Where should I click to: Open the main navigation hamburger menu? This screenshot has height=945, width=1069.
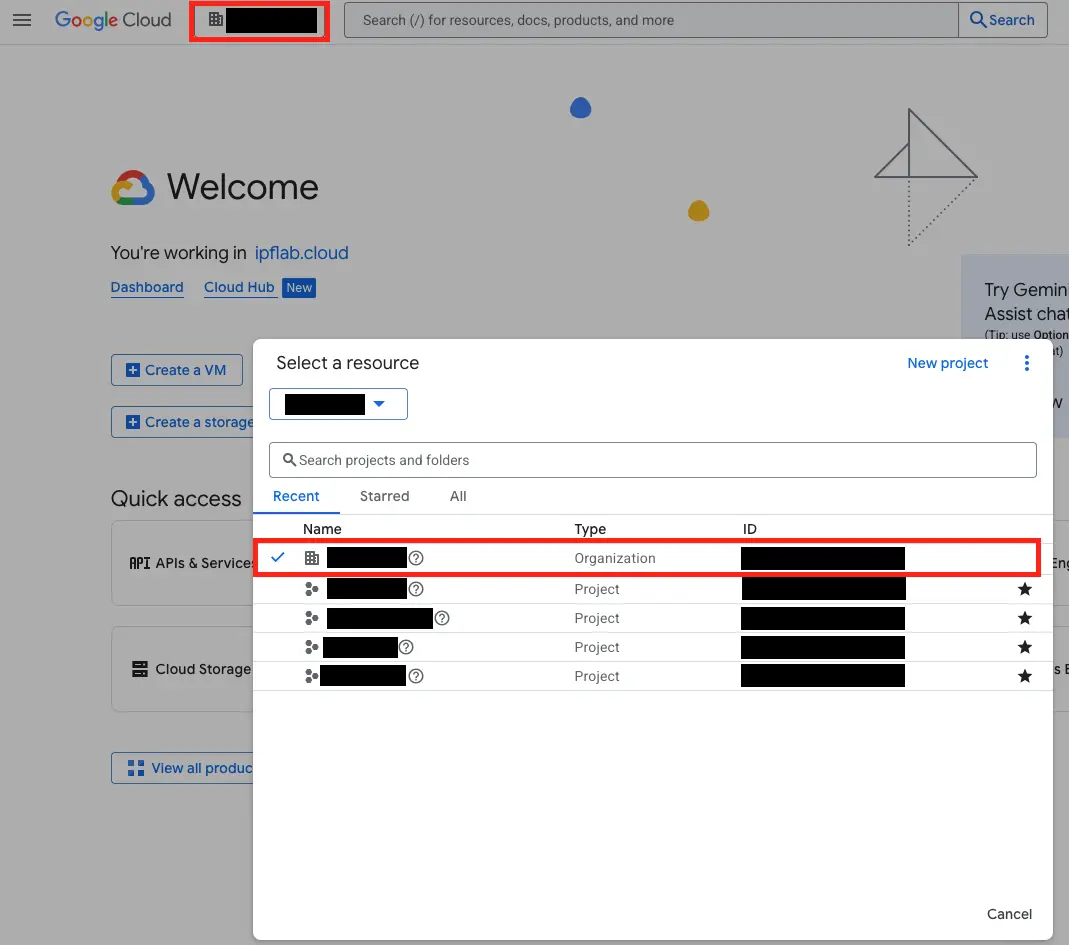(22, 20)
